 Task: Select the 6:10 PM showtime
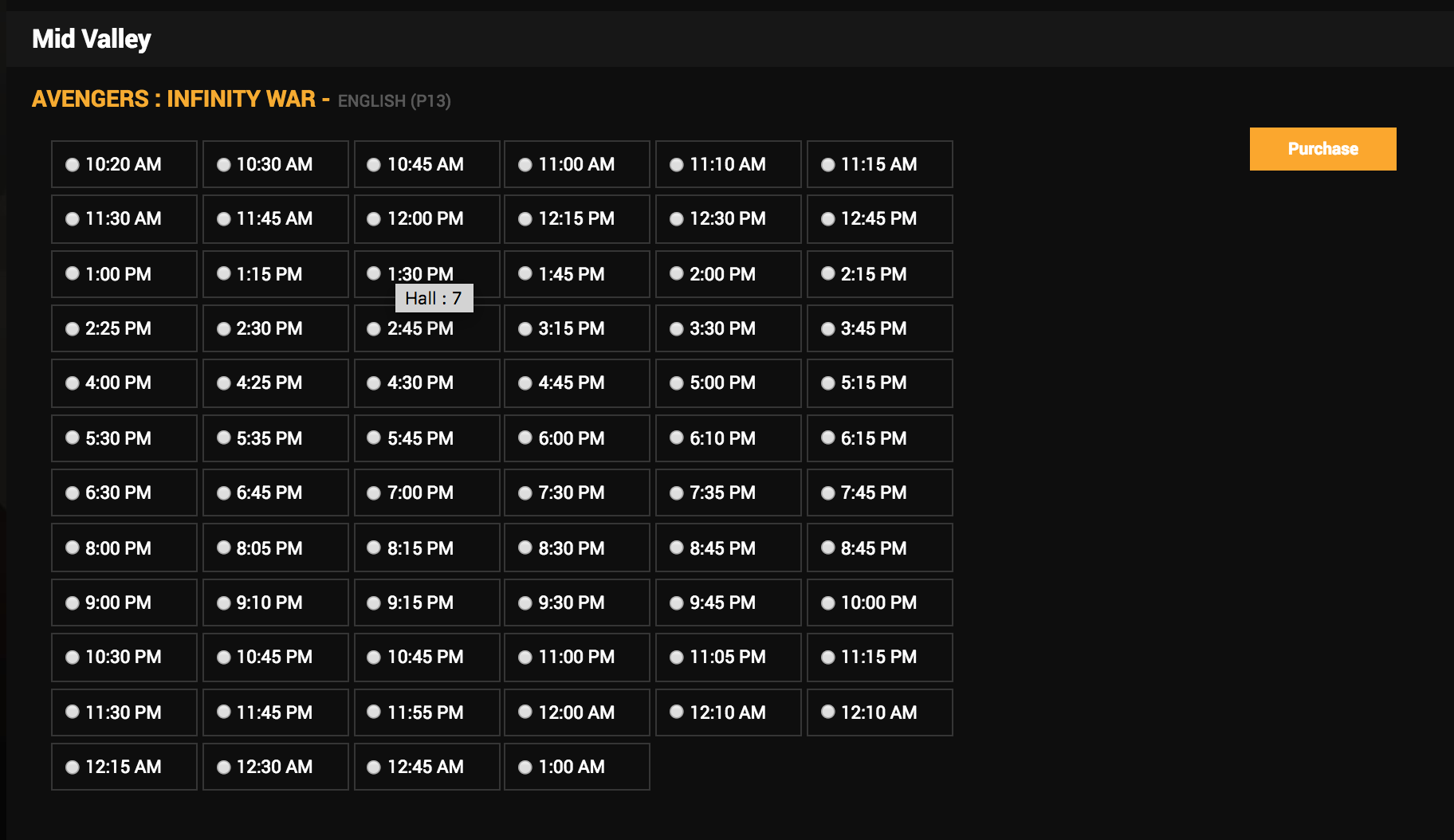[x=677, y=438]
